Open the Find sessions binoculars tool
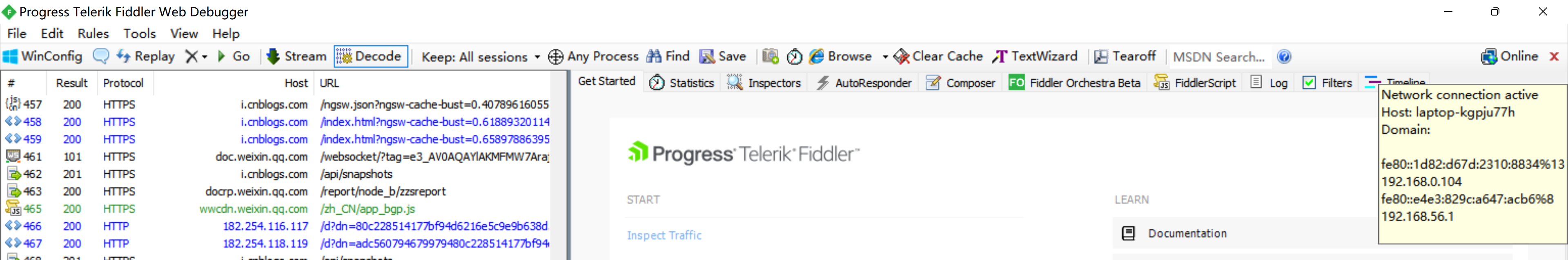The image size is (1568, 260). [x=668, y=57]
